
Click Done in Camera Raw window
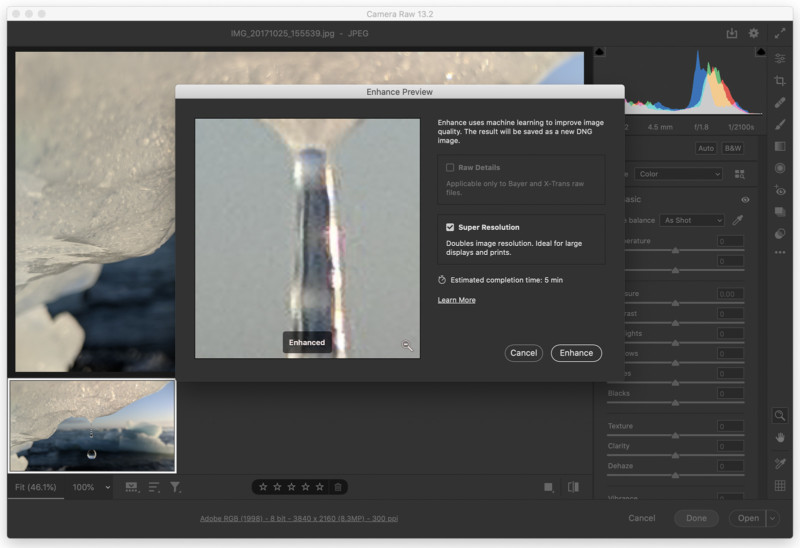pos(696,518)
